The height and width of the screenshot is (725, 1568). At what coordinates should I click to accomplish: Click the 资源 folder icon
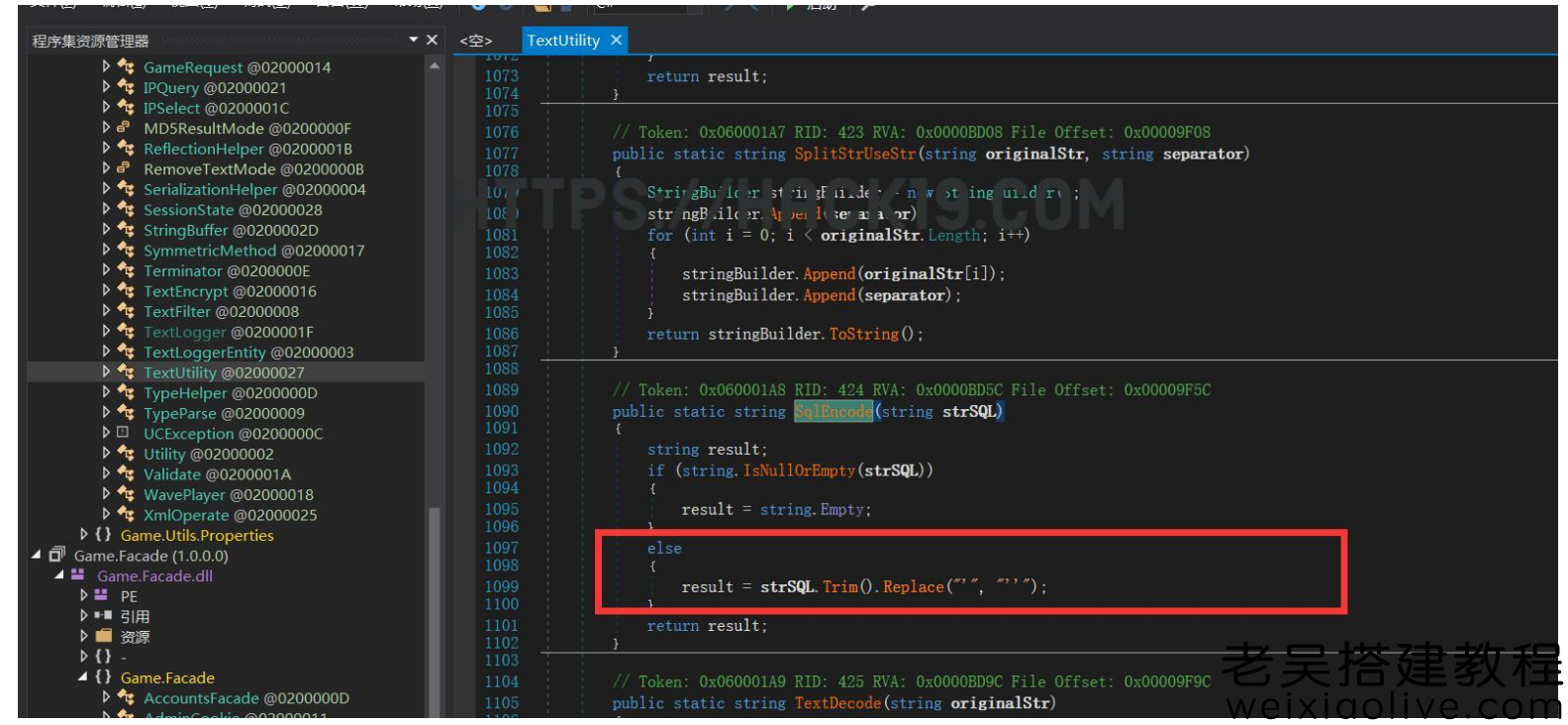coord(102,636)
